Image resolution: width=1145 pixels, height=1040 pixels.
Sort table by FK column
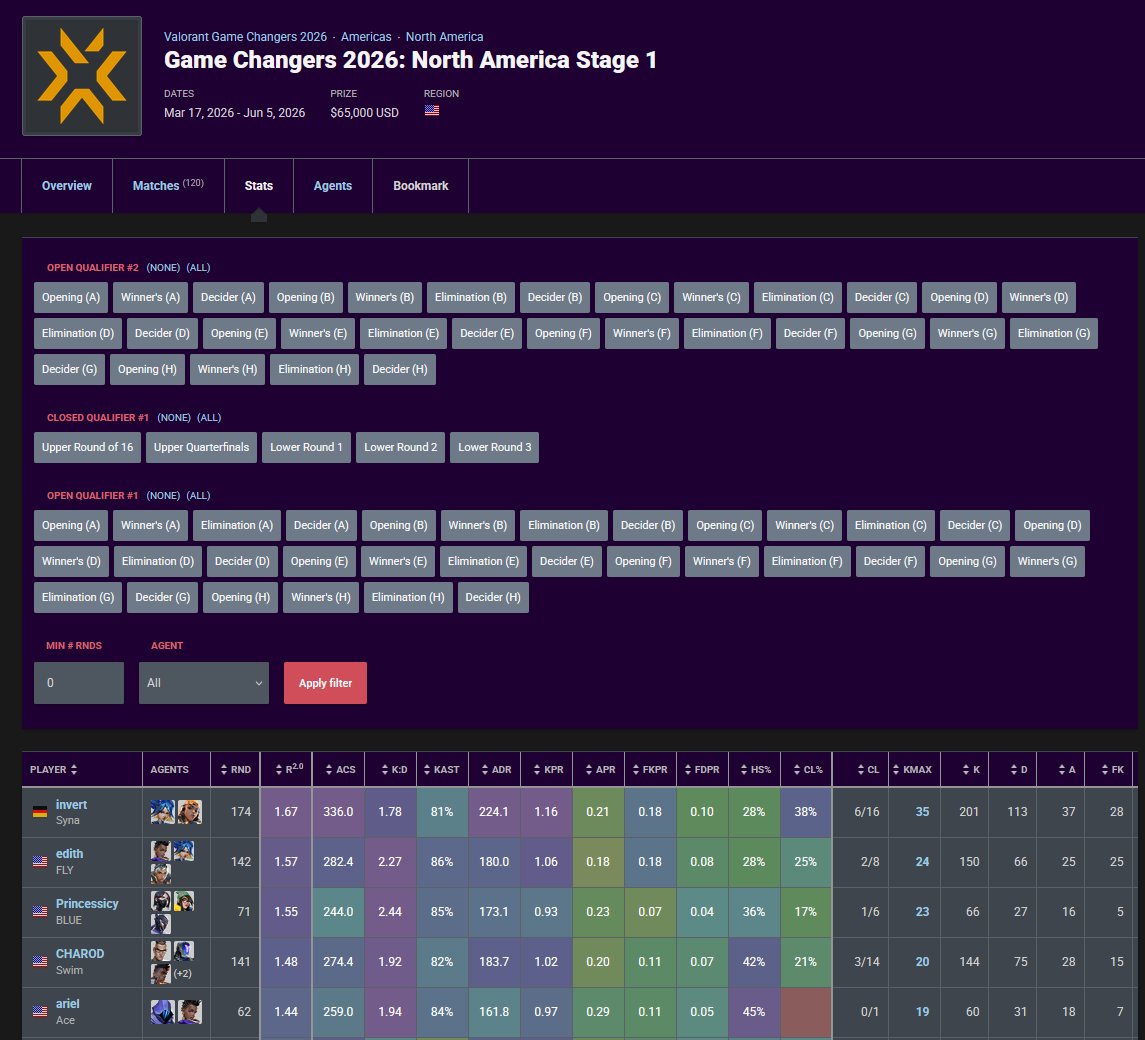pos(1110,770)
